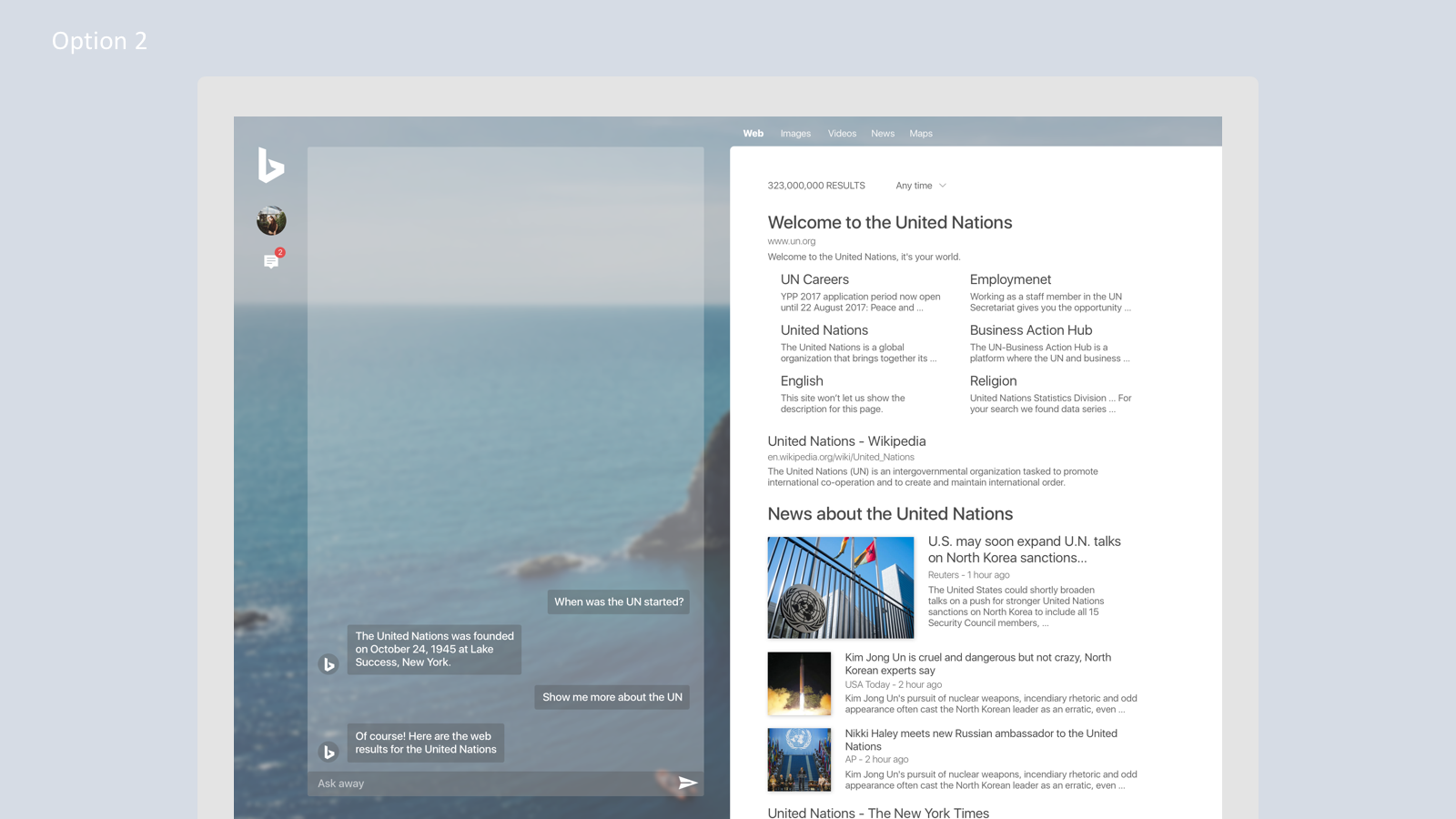Viewport: 1456px width, 819px height.
Task: Open U.S. may soon expand U.N. talks article
Action: [1024, 550]
